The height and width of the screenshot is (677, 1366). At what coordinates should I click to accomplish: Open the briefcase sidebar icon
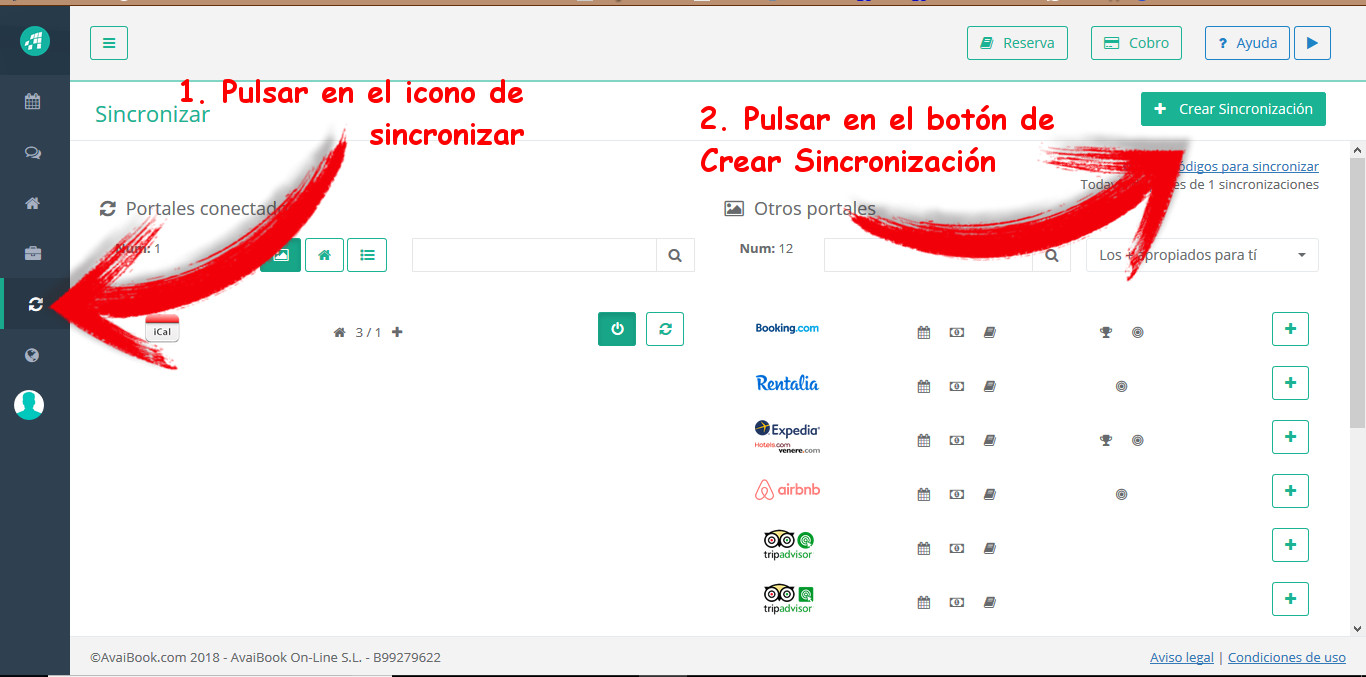[x=33, y=253]
